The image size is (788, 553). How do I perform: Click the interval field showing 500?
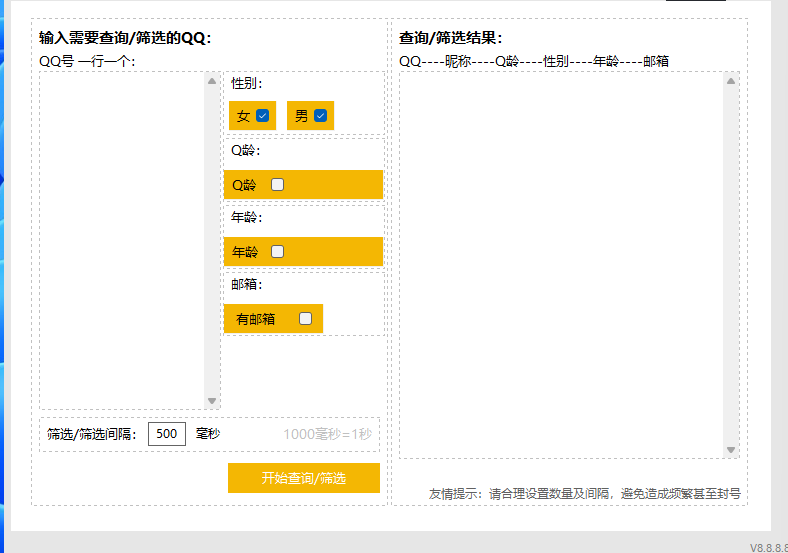[167, 434]
